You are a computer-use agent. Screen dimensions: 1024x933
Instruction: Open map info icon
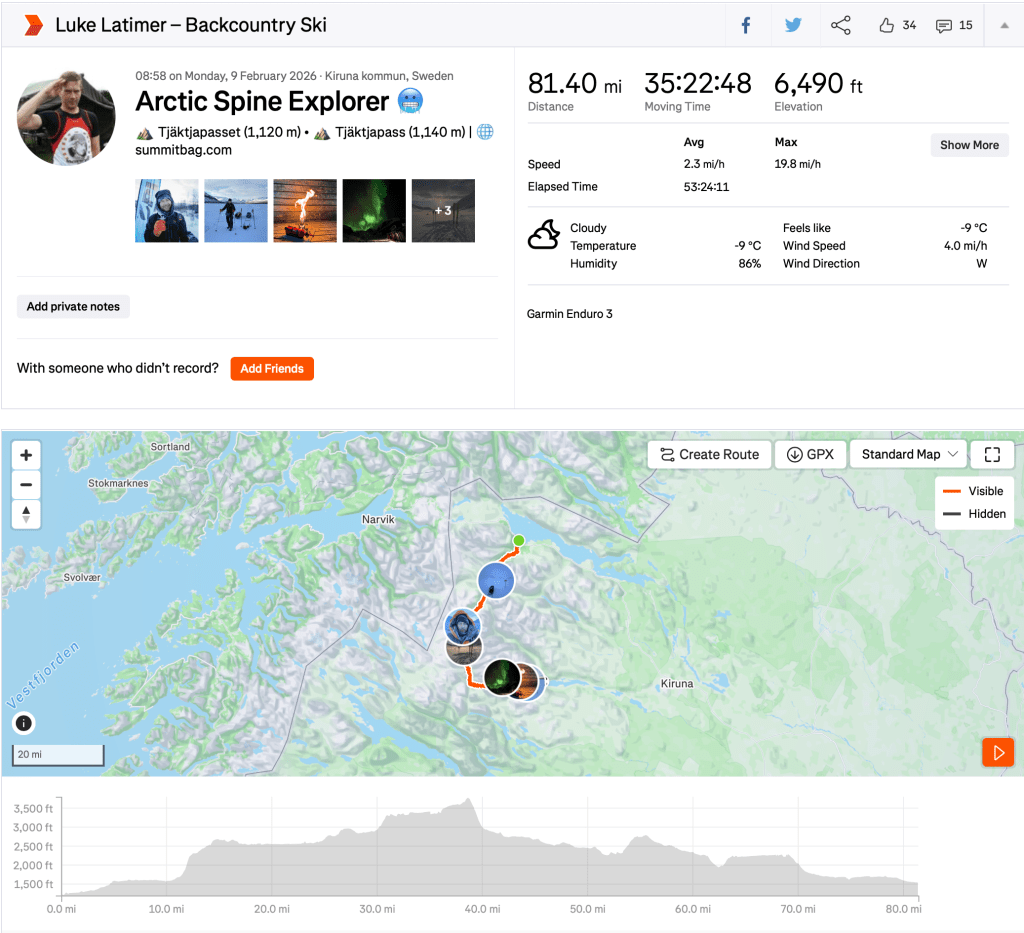24,723
